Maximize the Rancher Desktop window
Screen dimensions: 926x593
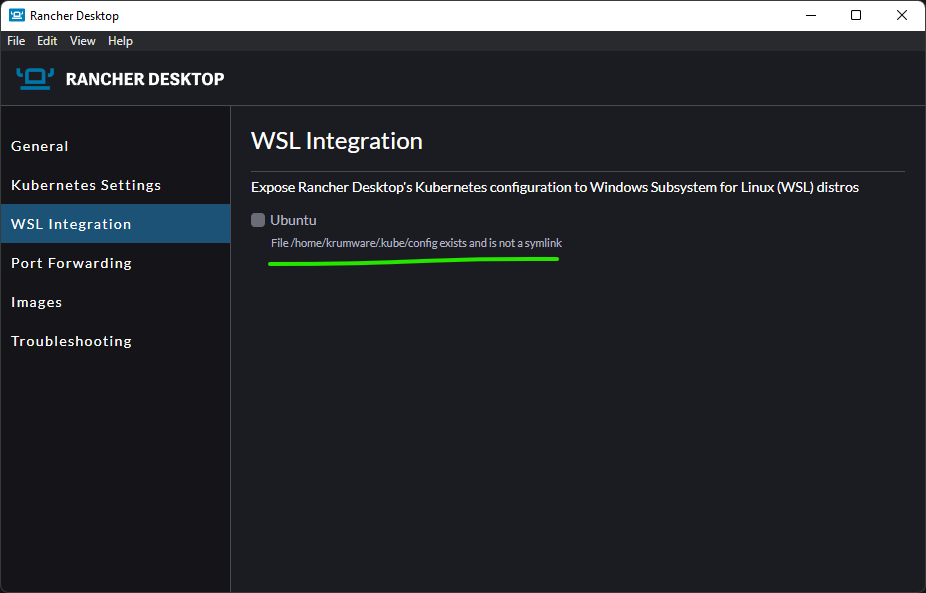(856, 15)
